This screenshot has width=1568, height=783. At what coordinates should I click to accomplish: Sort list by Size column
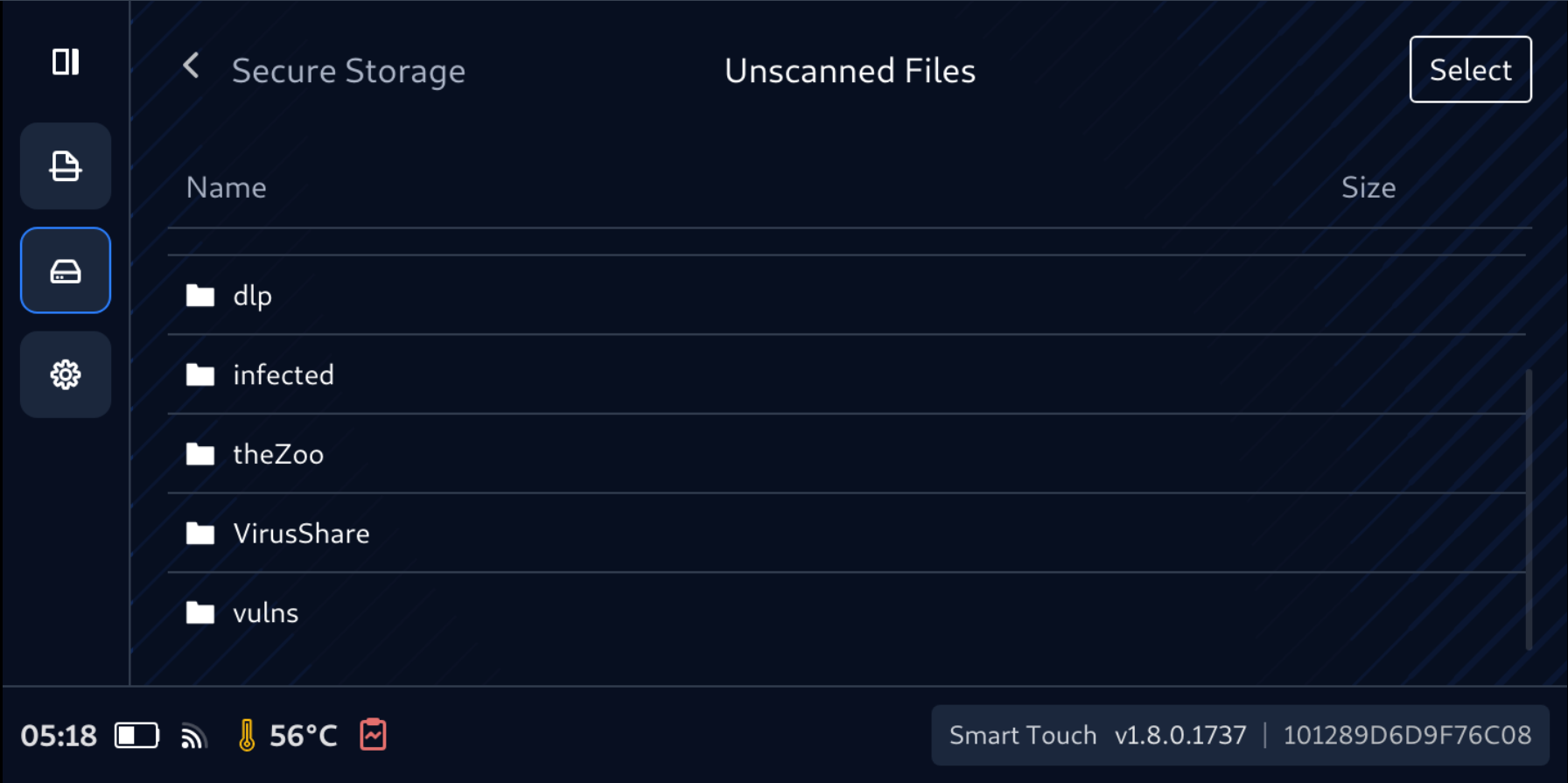(x=1368, y=188)
